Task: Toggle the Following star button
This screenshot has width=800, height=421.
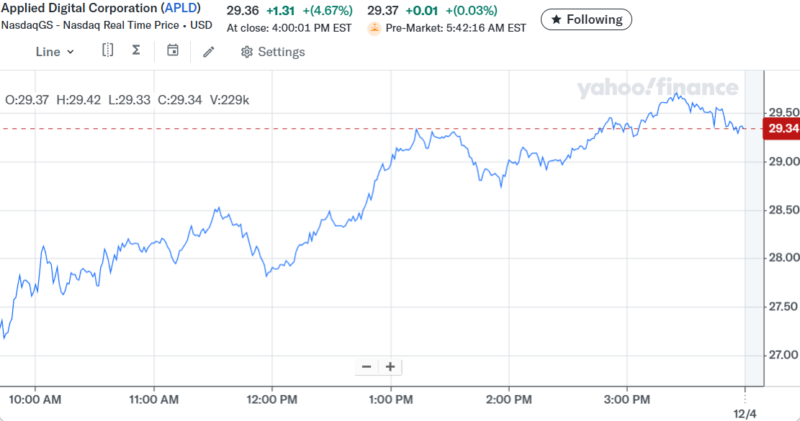Action: 586,19
